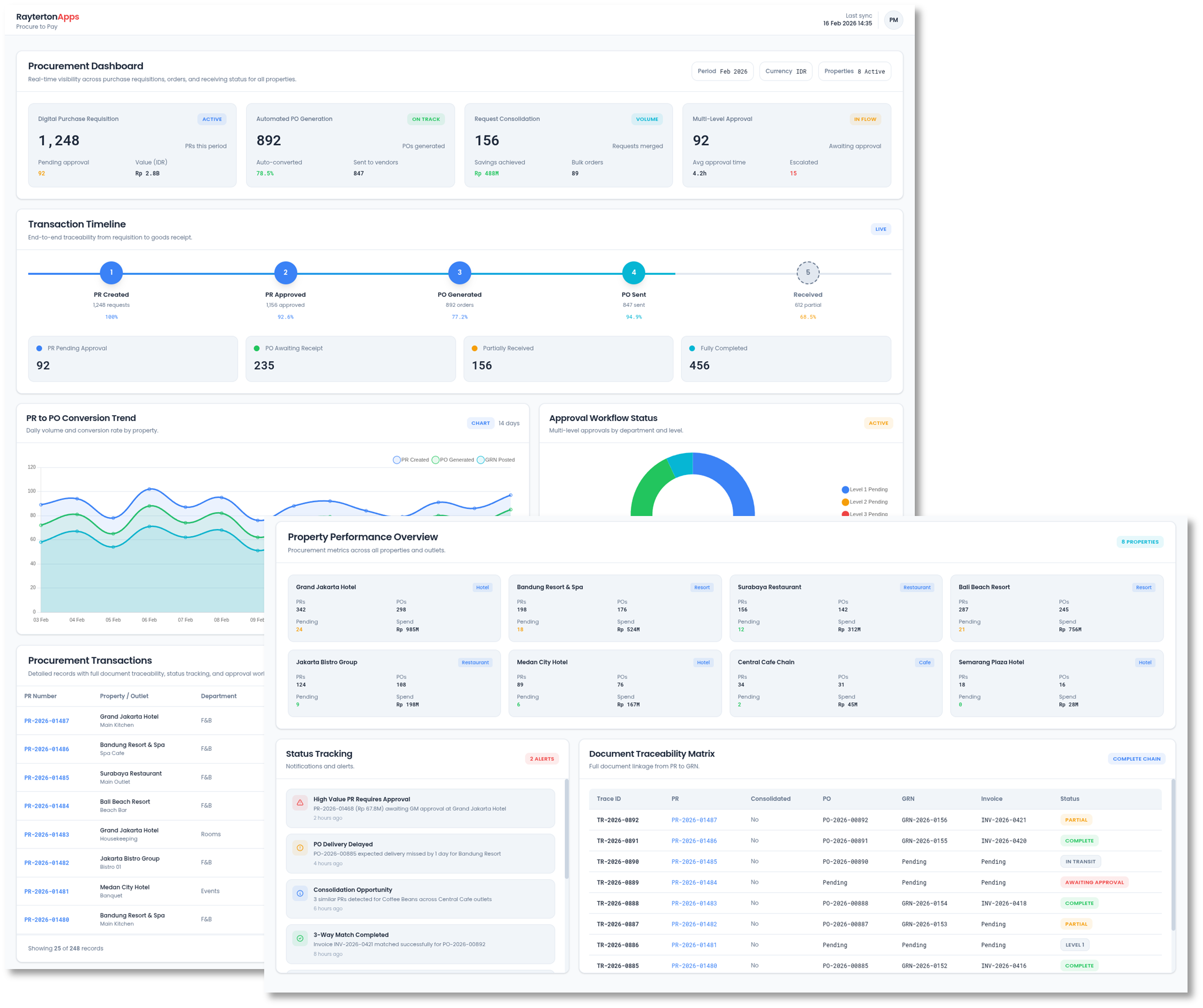This screenshot has width=1203, height=1008.
Task: Open PR-2026-01480 in Document Traceability Matrix
Action: click(694, 965)
